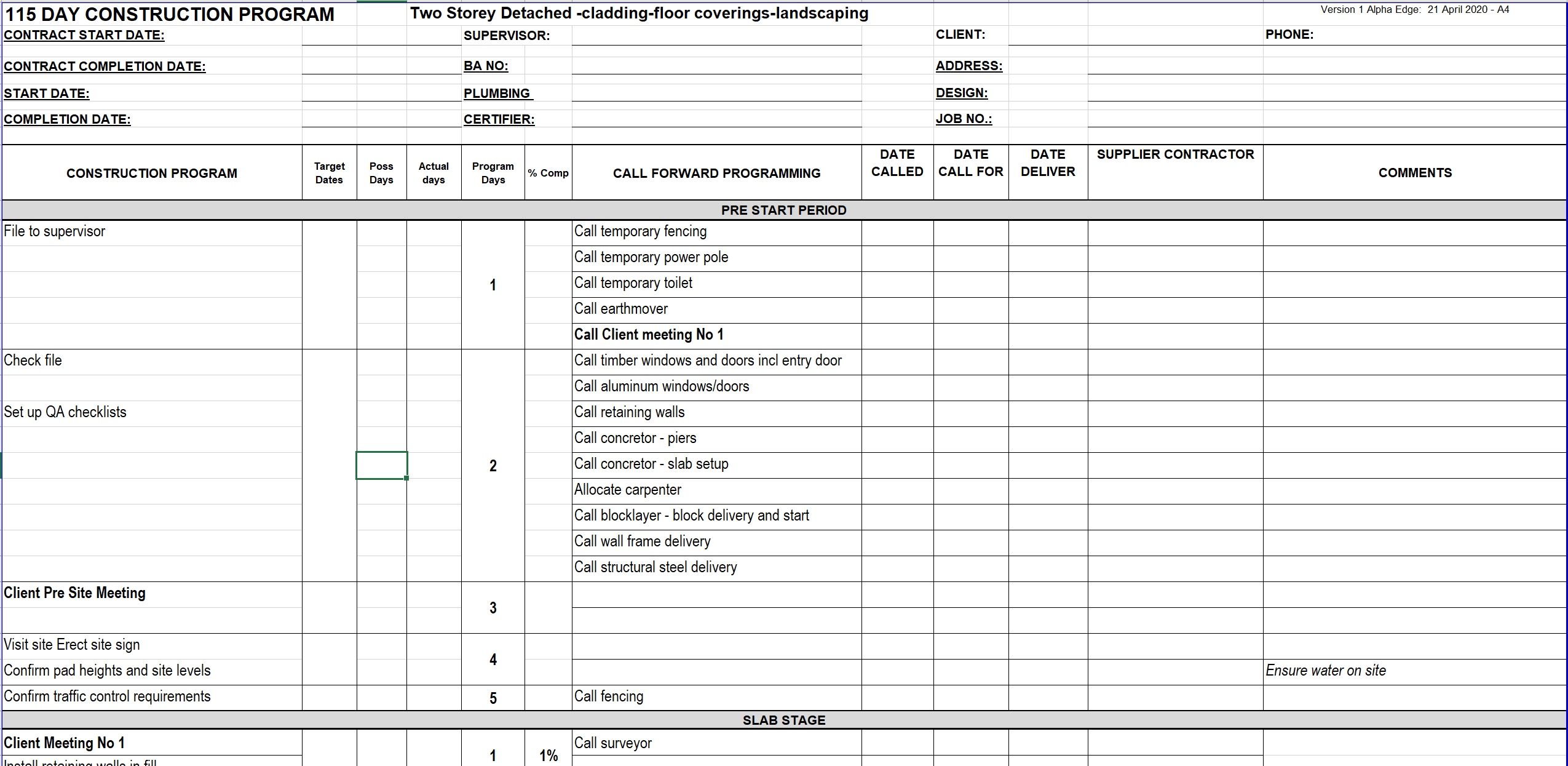Image resolution: width=1568 pixels, height=766 pixels.
Task: Click the 'COMMENTS' column header
Action: coord(1414,173)
